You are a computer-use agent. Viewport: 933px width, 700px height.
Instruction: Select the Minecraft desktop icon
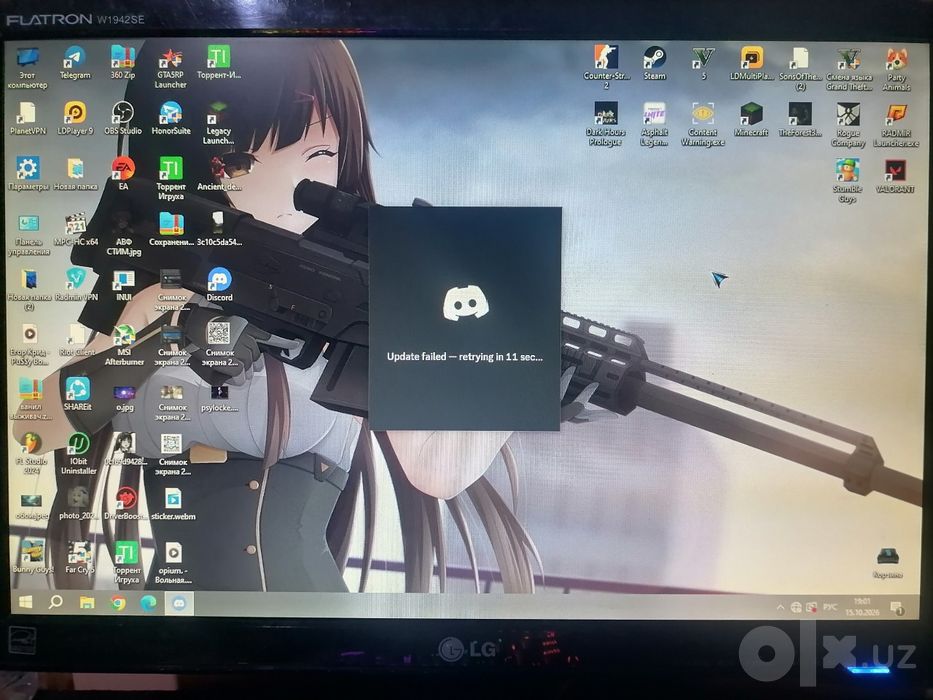tap(751, 119)
